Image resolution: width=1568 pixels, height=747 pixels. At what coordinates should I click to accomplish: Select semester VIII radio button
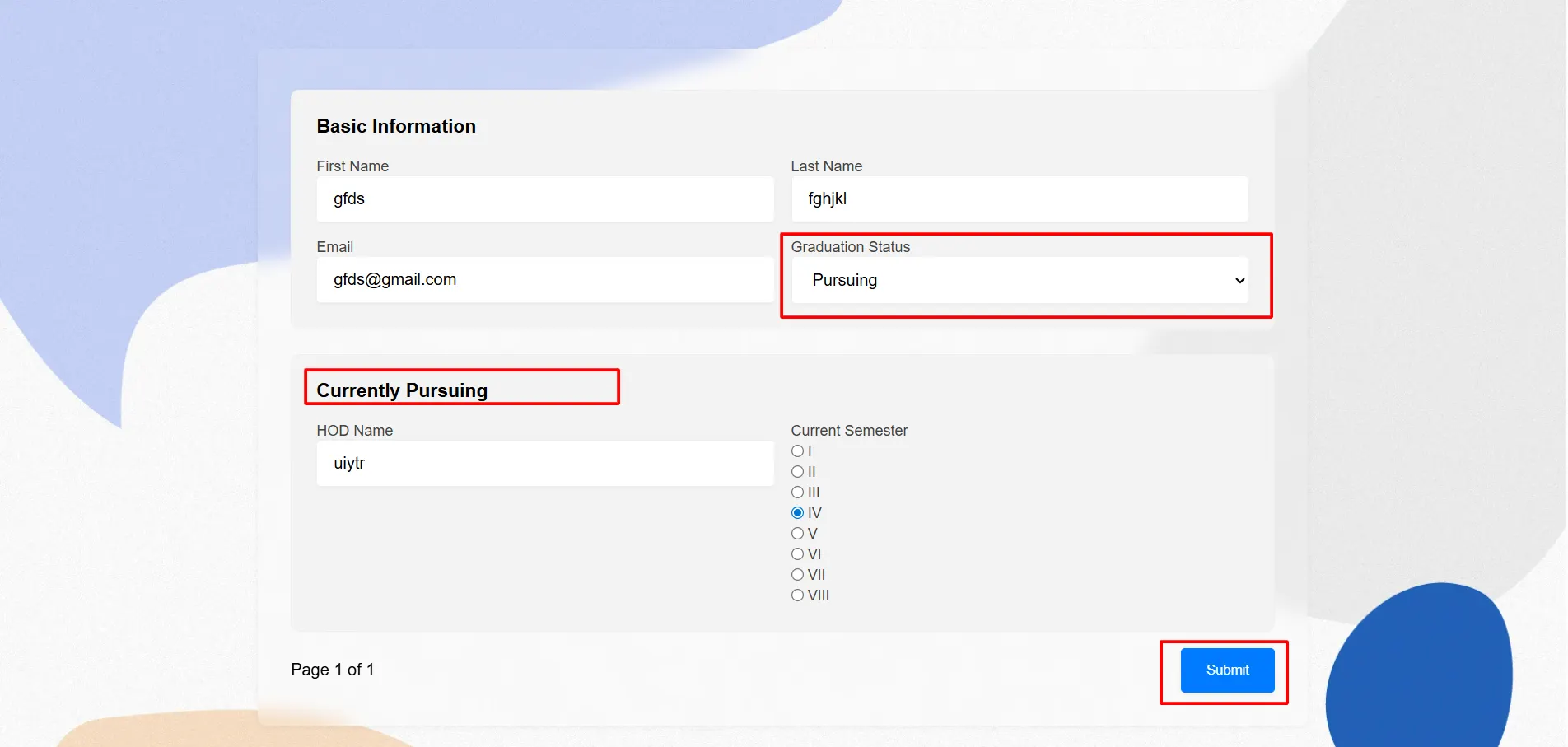point(797,595)
